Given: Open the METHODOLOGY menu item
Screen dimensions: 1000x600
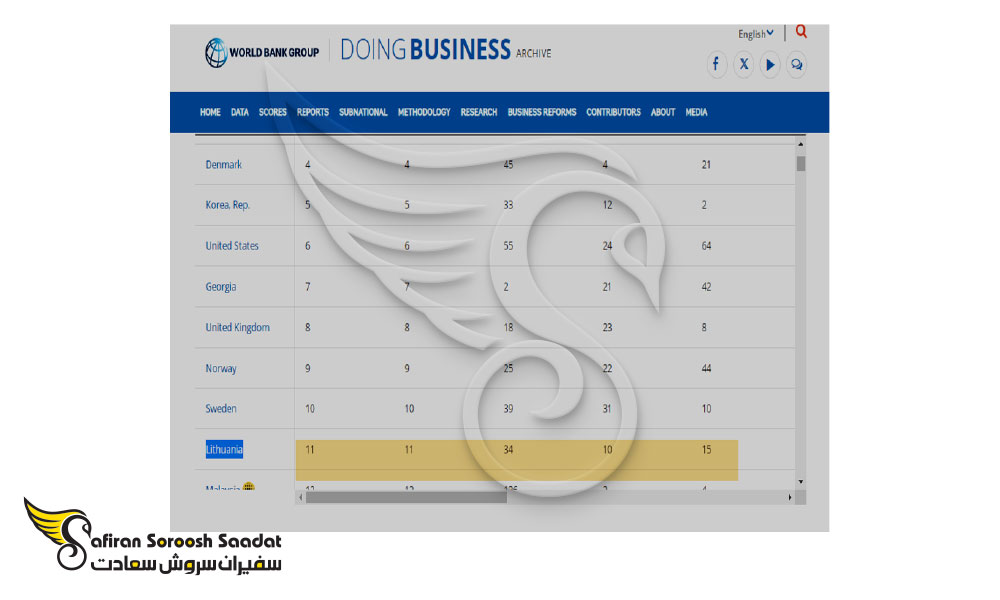Looking at the screenshot, I should pyautogui.click(x=424, y=112).
